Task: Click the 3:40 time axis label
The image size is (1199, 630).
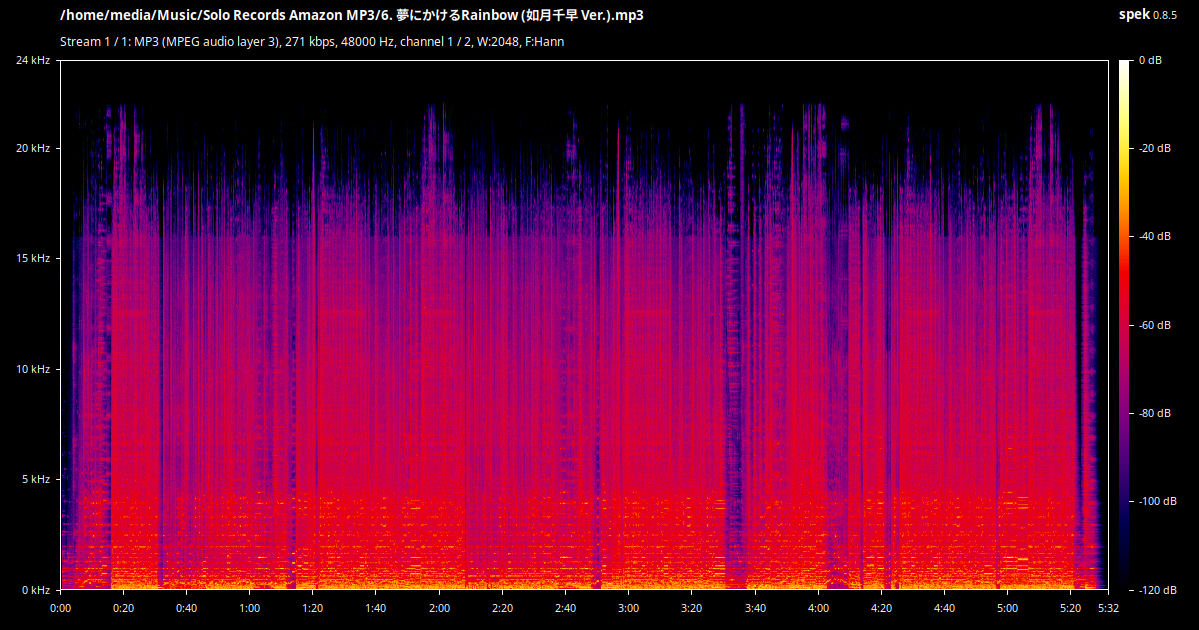Action: (x=755, y=608)
